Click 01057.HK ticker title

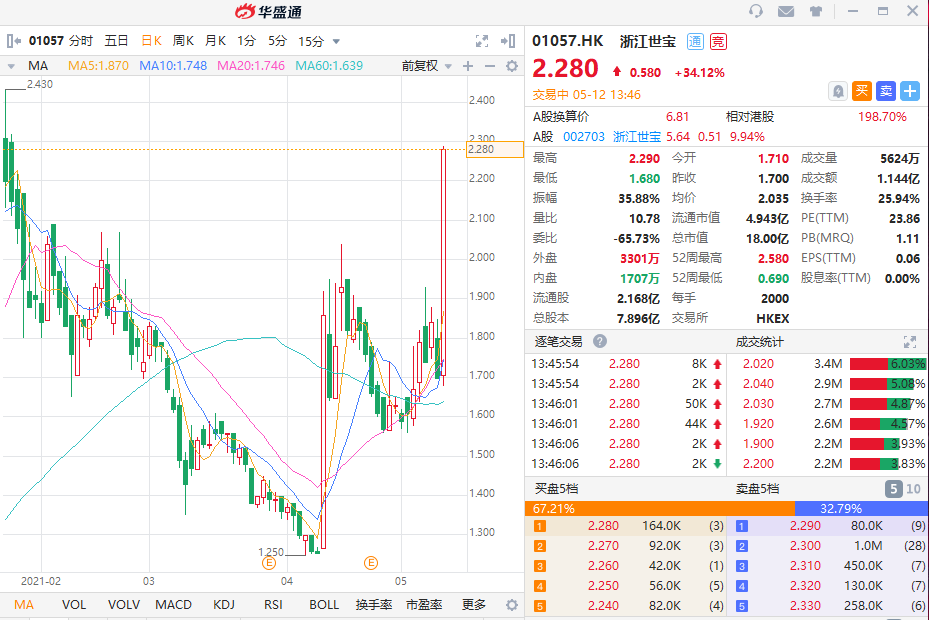pyautogui.click(x=568, y=41)
